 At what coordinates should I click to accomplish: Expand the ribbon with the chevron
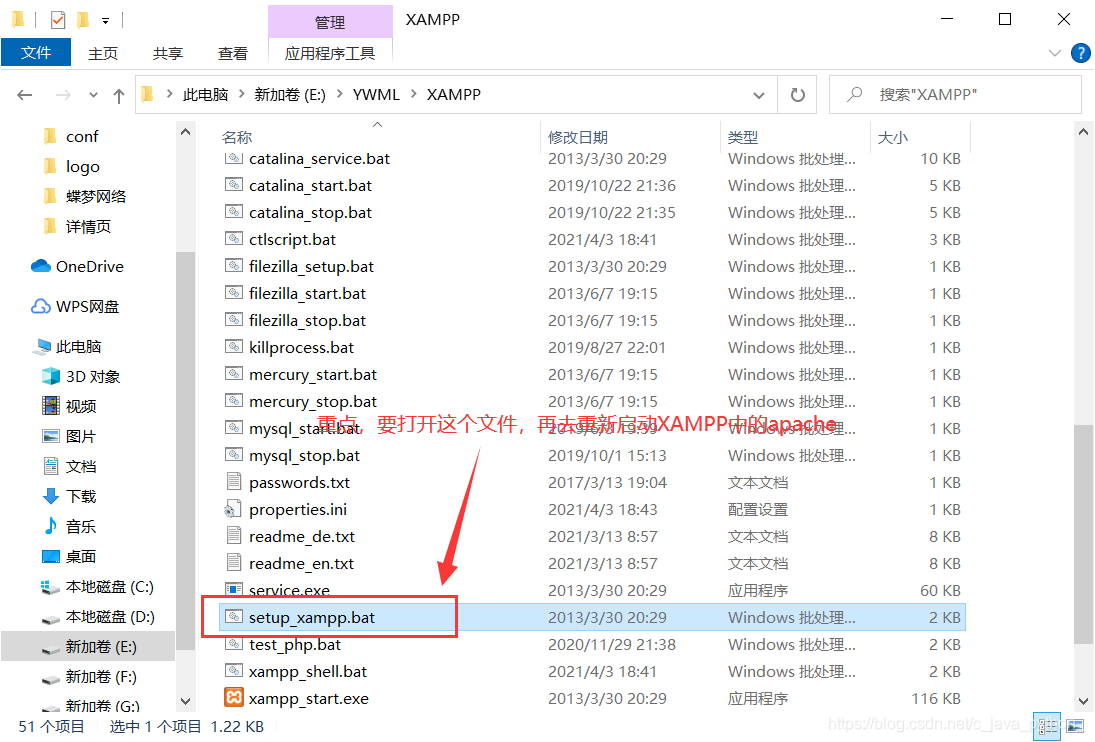click(1054, 53)
